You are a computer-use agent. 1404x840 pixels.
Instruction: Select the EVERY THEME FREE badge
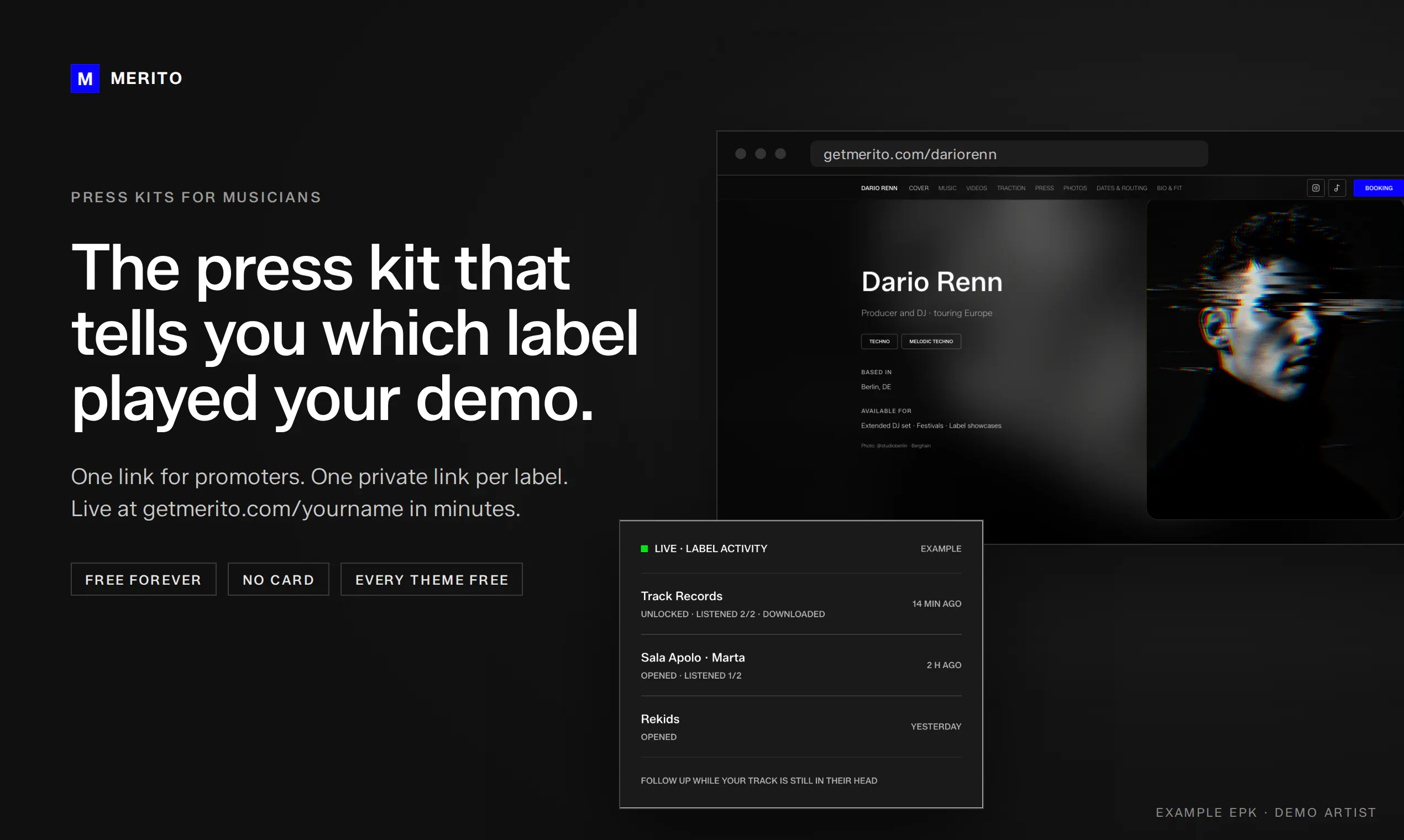[x=431, y=579]
